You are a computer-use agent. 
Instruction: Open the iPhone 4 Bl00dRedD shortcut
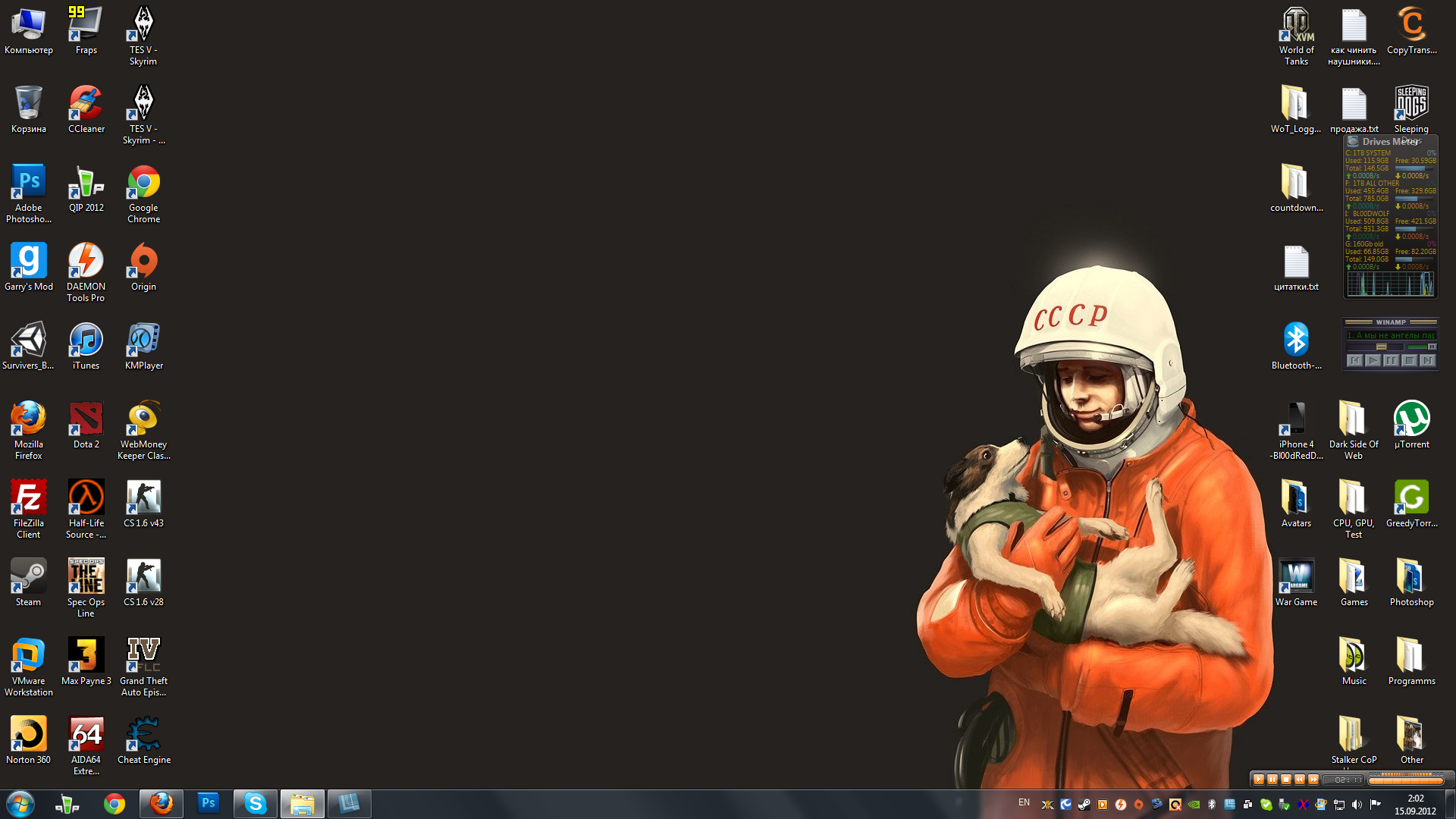(1296, 431)
